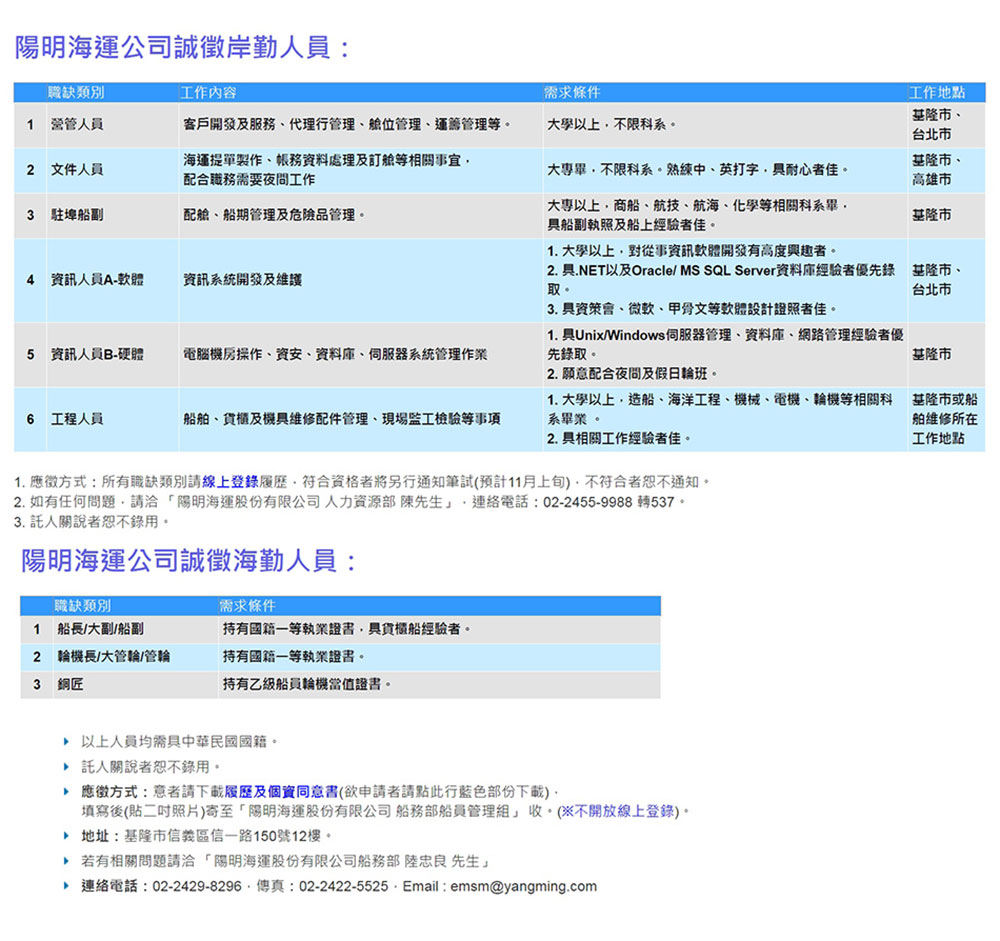This screenshot has width=1000, height=941.
Task: Open the 線上登錄 online registration link
Action: click(230, 482)
